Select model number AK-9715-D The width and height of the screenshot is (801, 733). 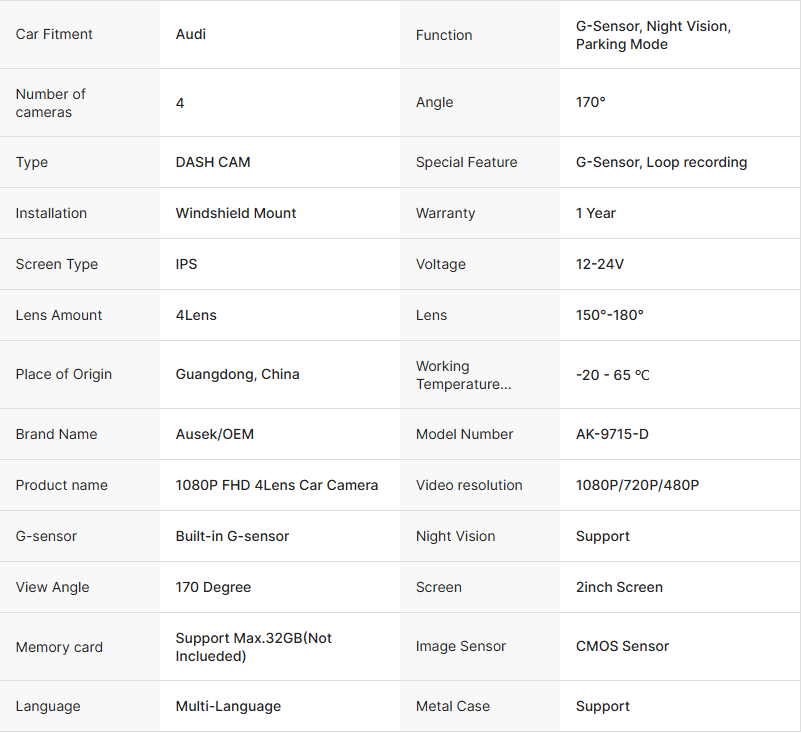(x=612, y=434)
